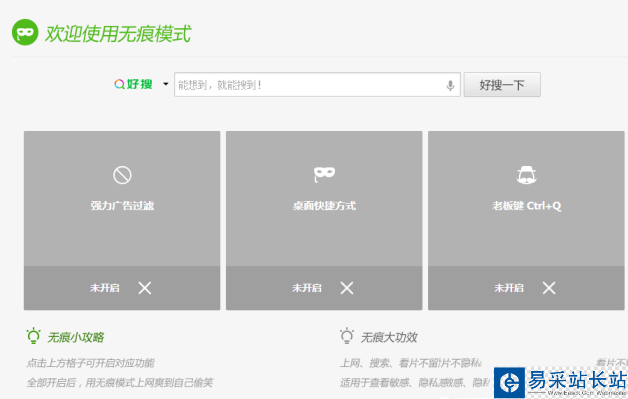The width and height of the screenshot is (628, 399).
Task: Enable 老板键 via its 未开启 status
Action: [x=509, y=288]
